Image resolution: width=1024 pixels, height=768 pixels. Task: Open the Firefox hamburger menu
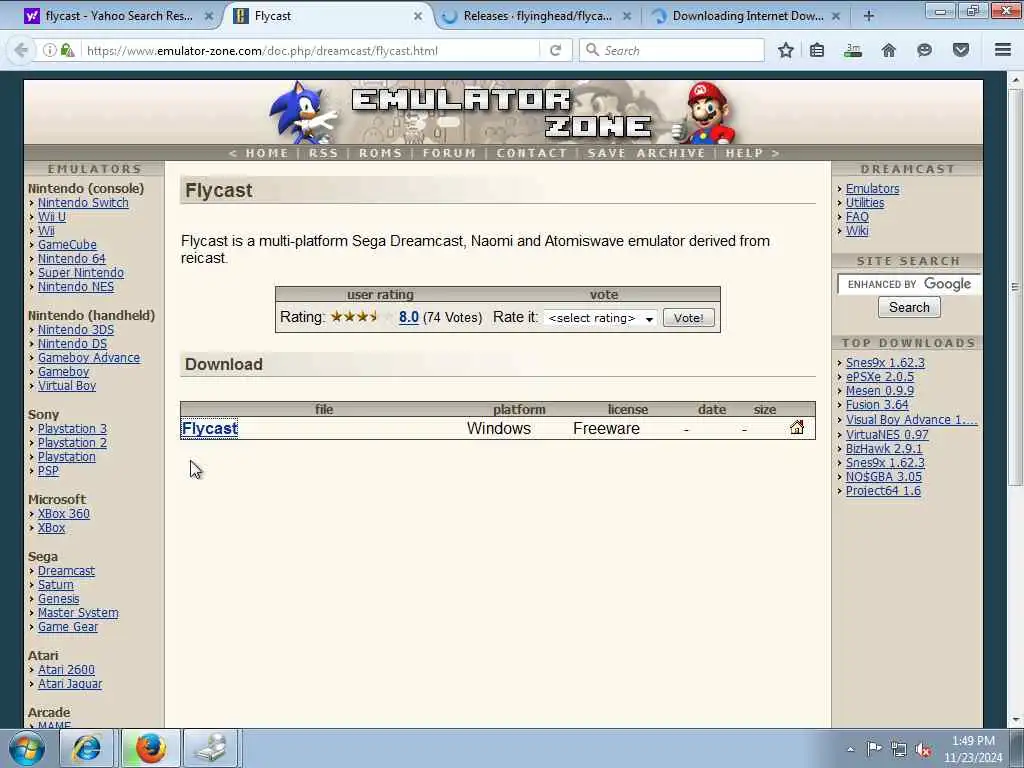click(x=1003, y=50)
